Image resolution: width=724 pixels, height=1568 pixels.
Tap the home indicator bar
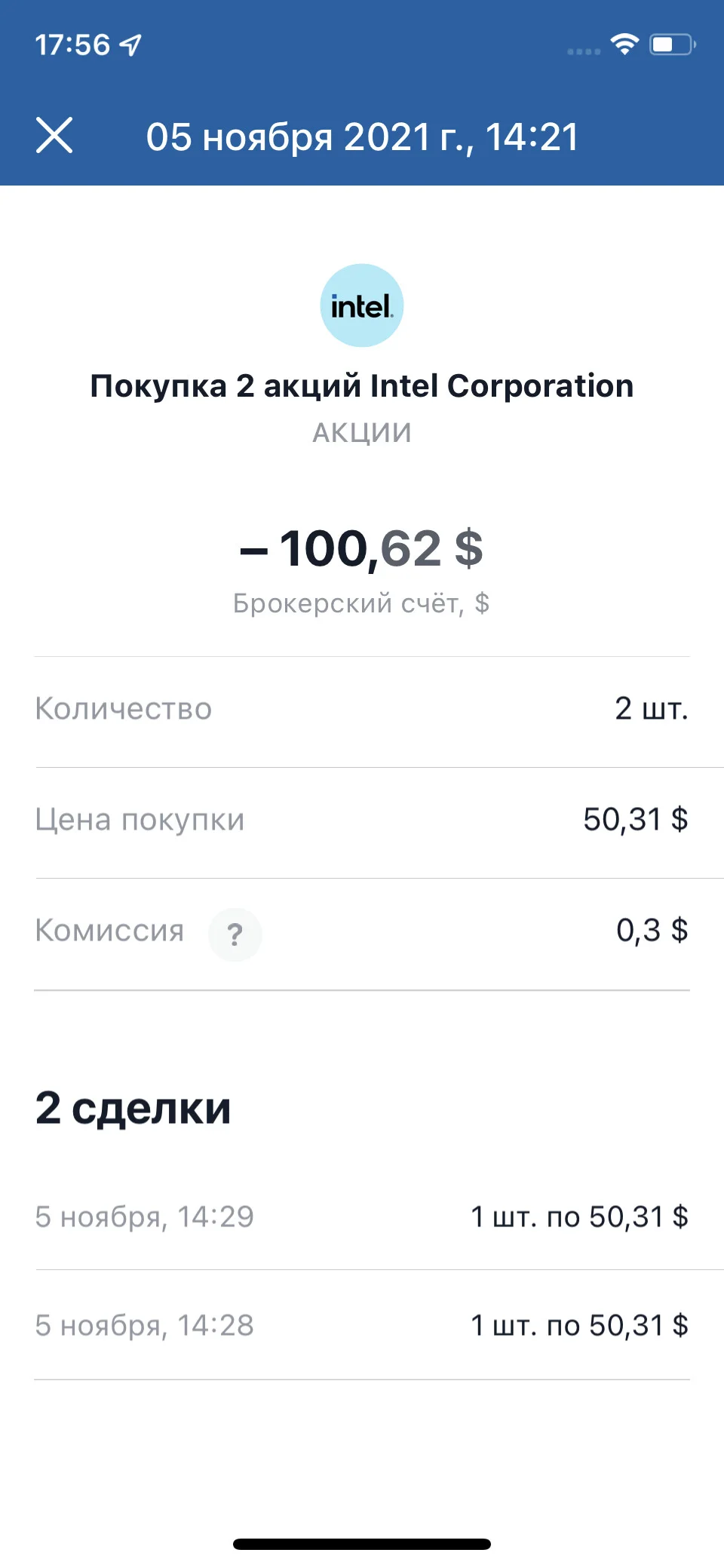coord(362,1544)
